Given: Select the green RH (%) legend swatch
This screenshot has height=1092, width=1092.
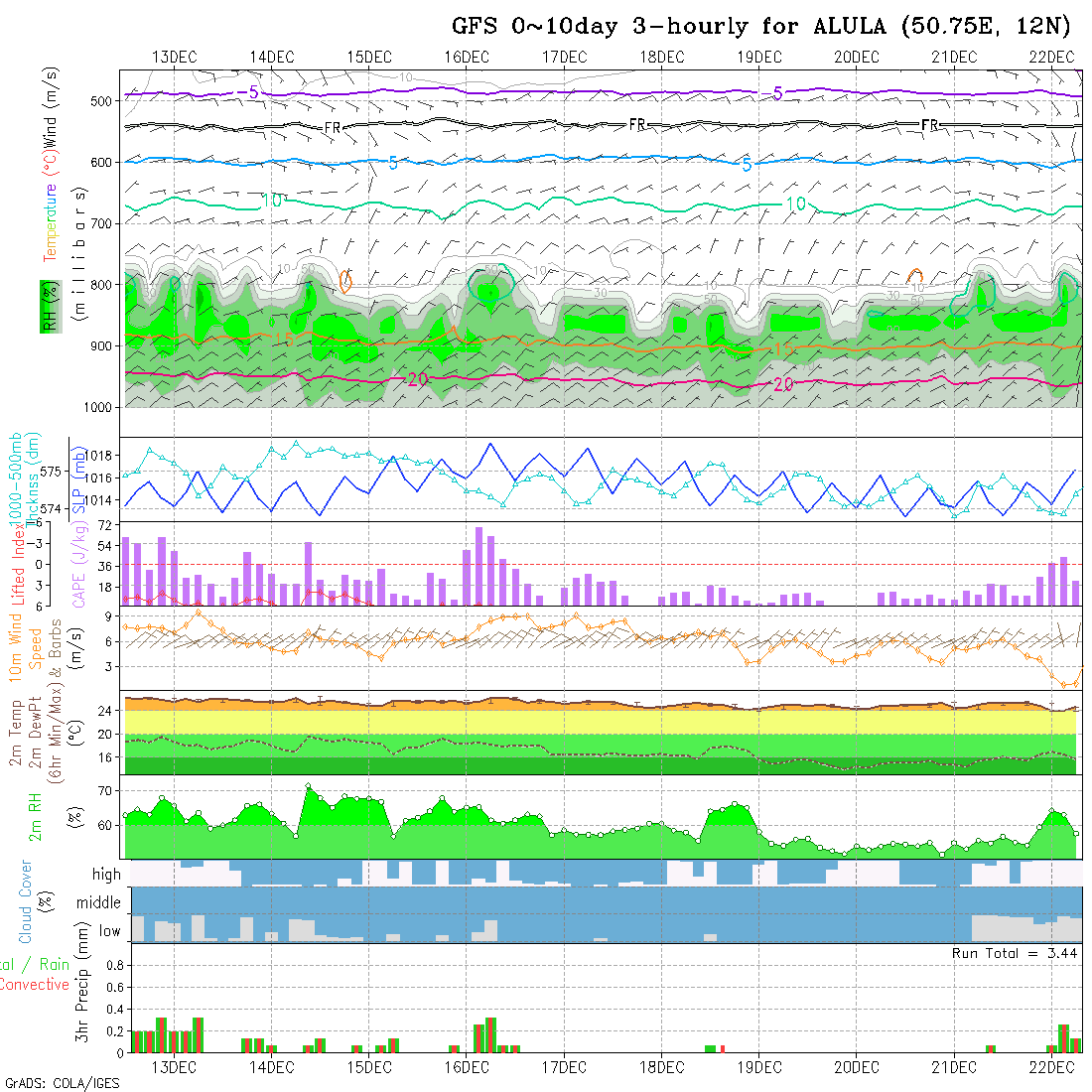Looking at the screenshot, I should pyautogui.click(x=46, y=320).
